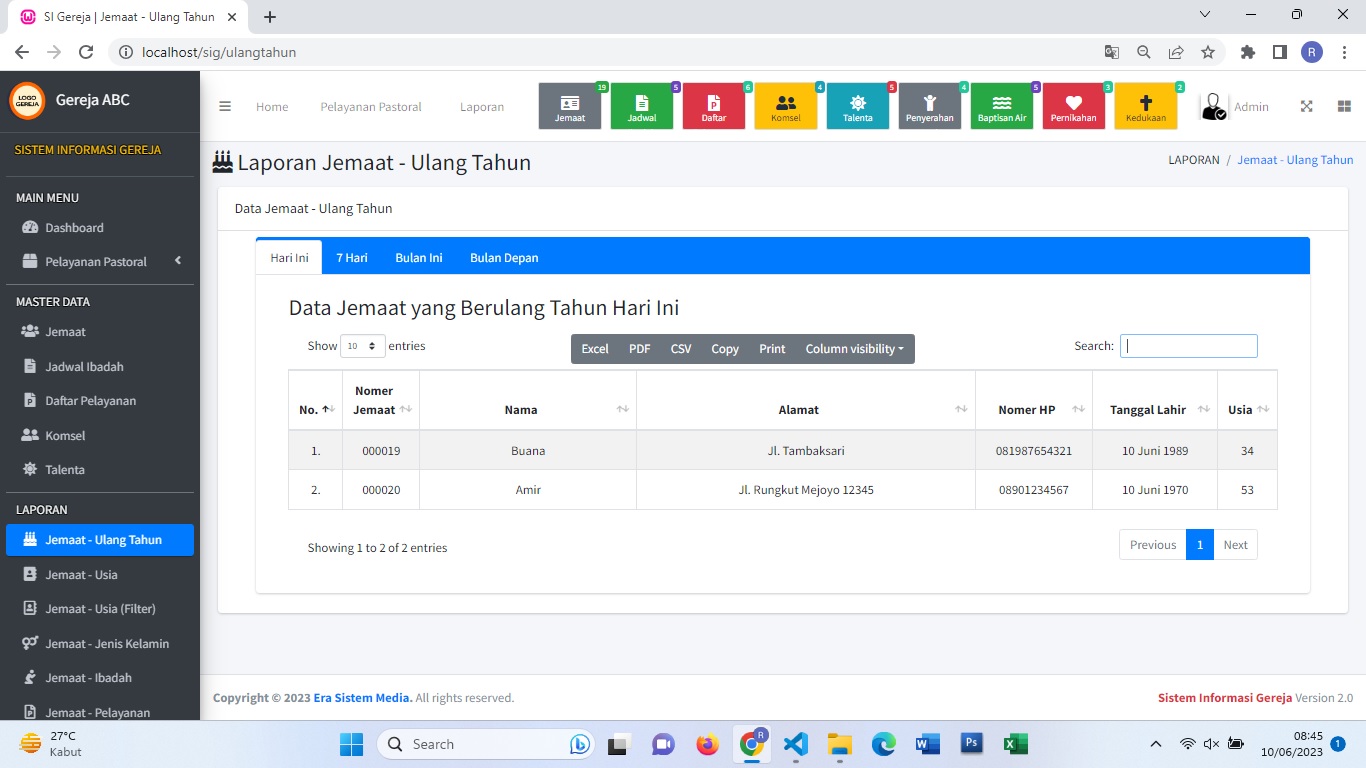Open the Komsel yellow shortcut tile
Viewport: 1366px width, 768px height.
(x=786, y=106)
